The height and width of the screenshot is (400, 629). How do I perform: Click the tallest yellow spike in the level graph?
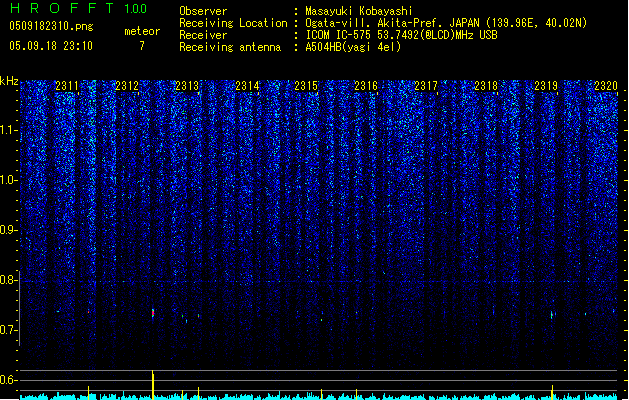[153, 385]
